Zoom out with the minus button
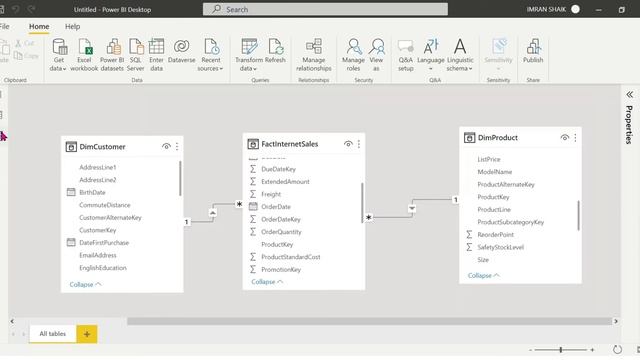Image resolution: width=640 pixels, height=360 pixels. tap(530, 350)
